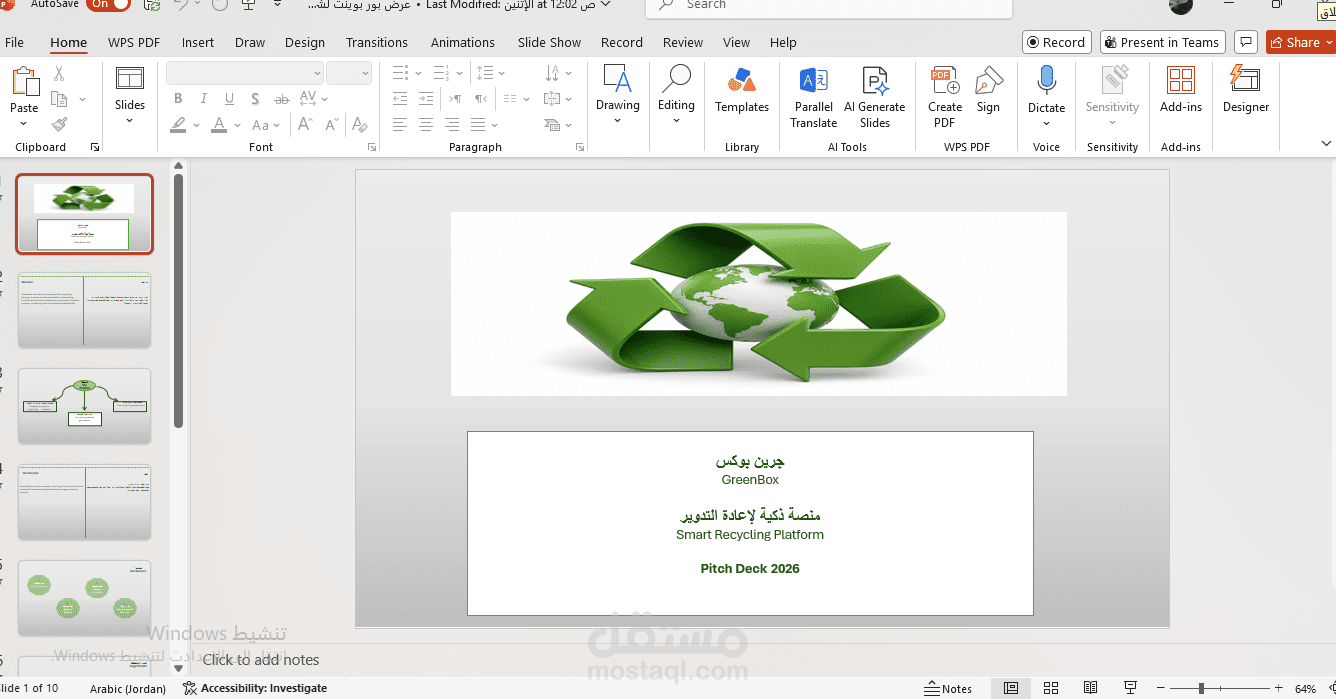Open Slide Show tab
The width and height of the screenshot is (1336, 699).
549,42
